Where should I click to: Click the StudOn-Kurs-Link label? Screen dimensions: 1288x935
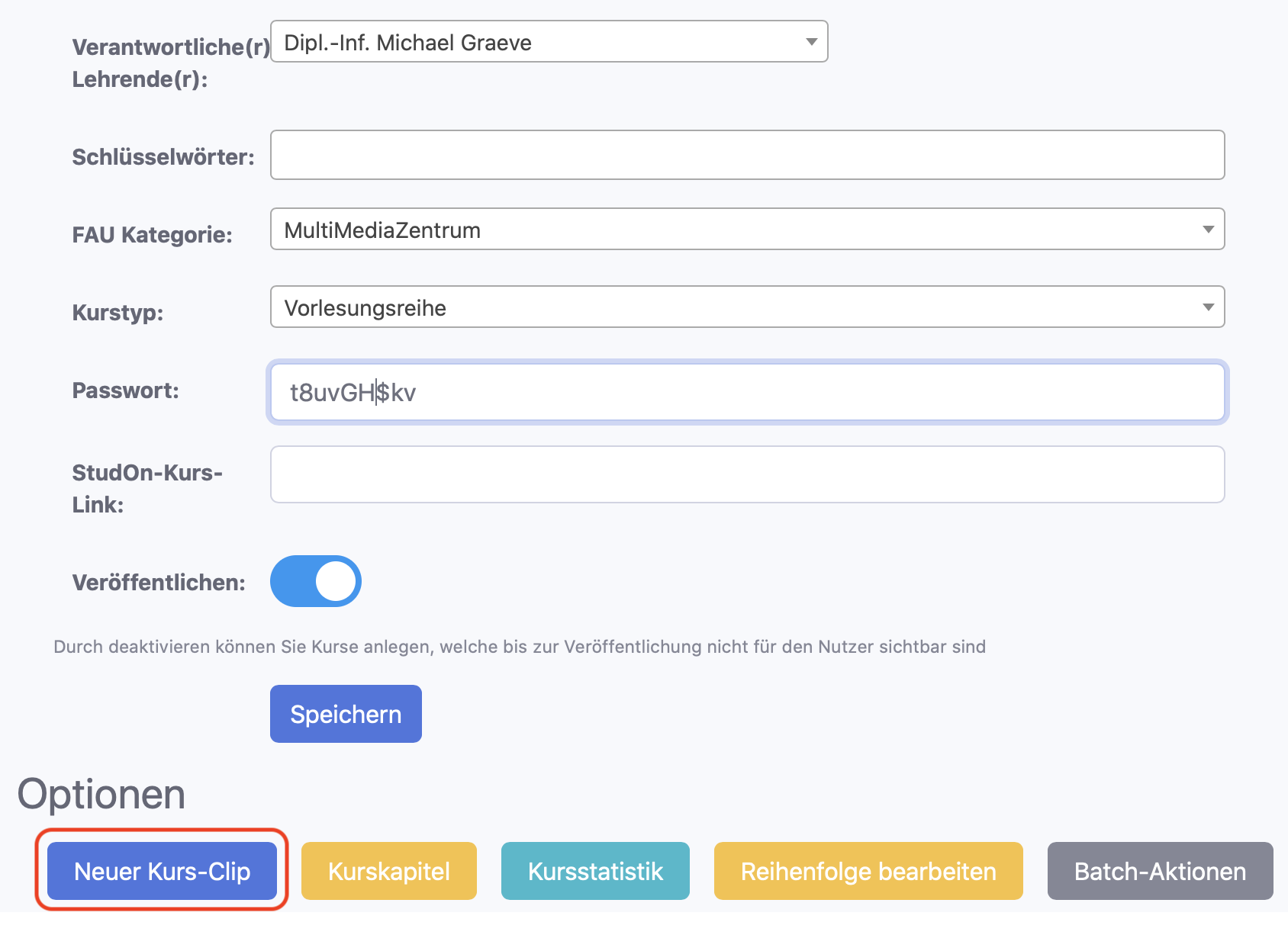click(x=147, y=488)
